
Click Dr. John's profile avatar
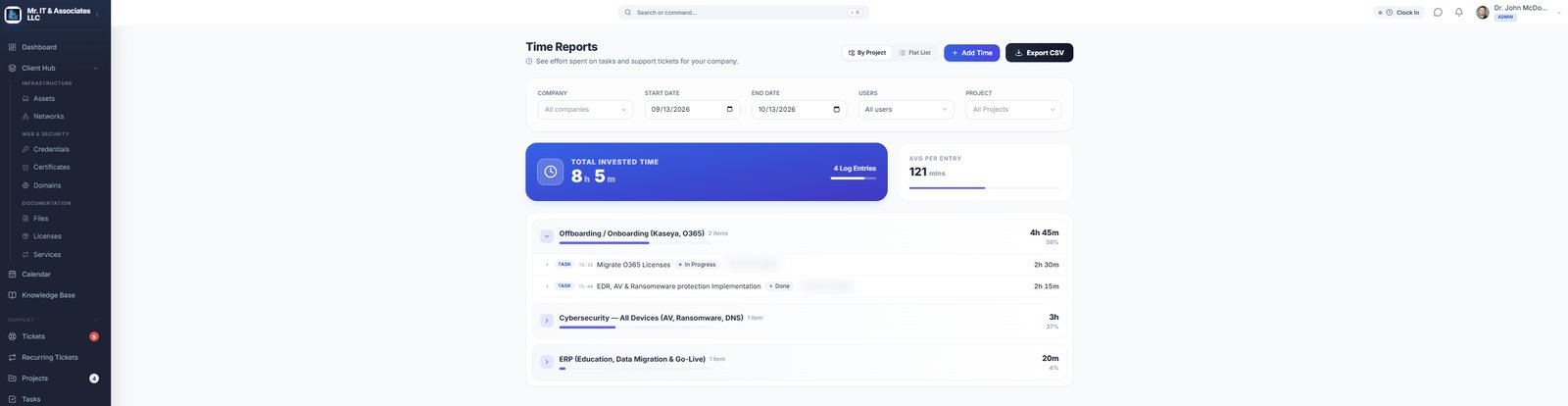[1483, 13]
